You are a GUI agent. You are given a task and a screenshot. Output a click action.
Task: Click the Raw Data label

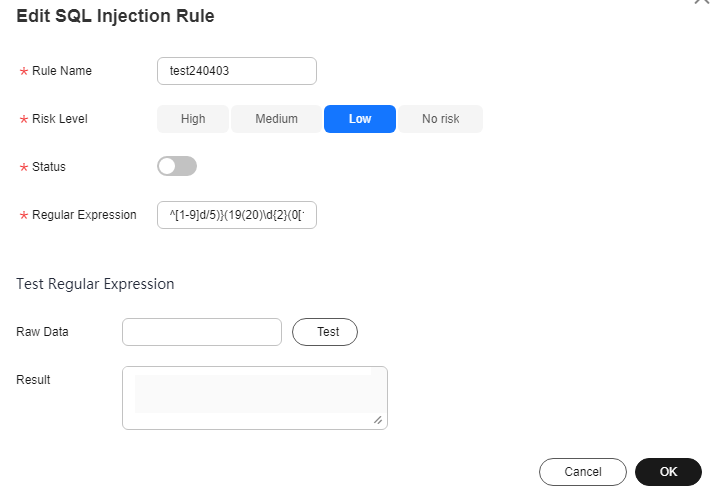click(42, 332)
